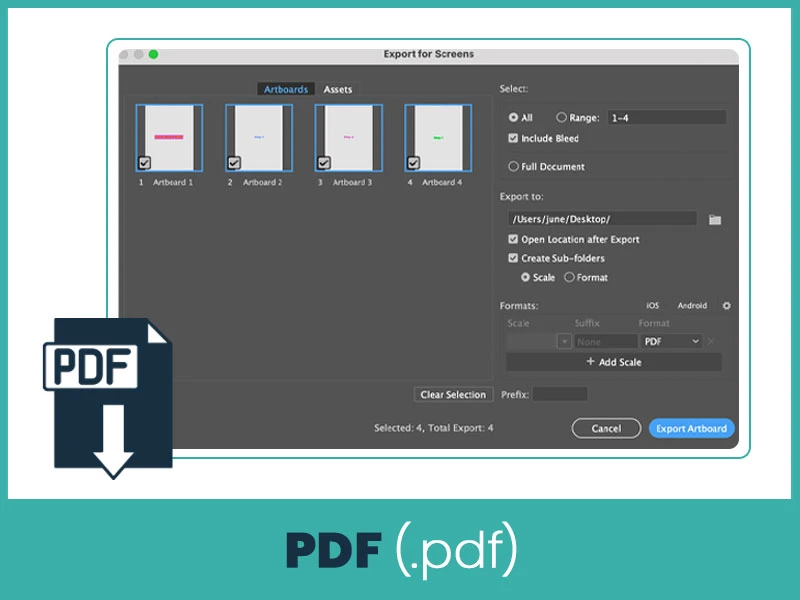800x600 pixels.
Task: Open the folder browser for export location
Action: click(x=715, y=218)
